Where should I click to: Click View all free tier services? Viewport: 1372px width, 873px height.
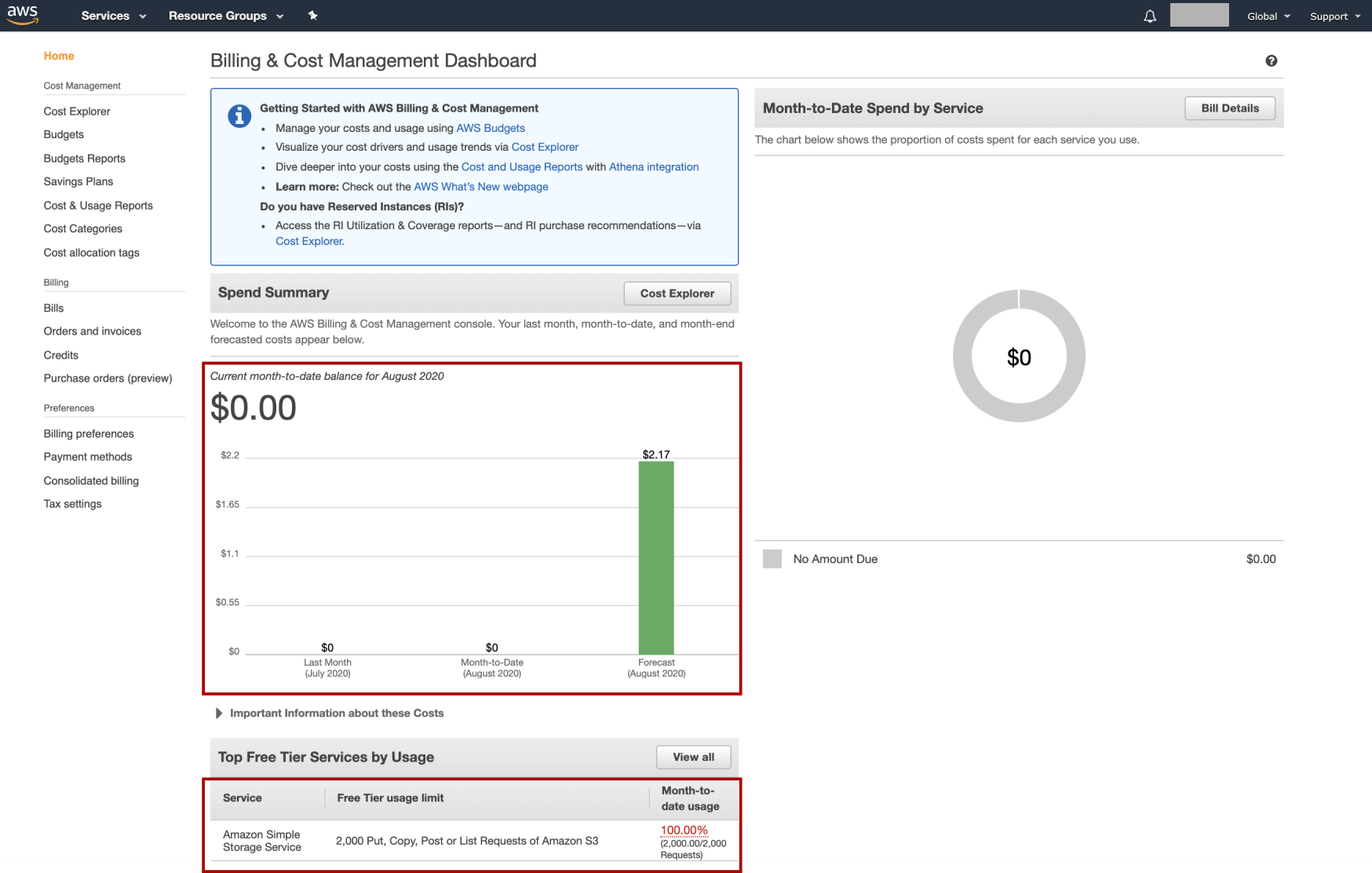(694, 758)
